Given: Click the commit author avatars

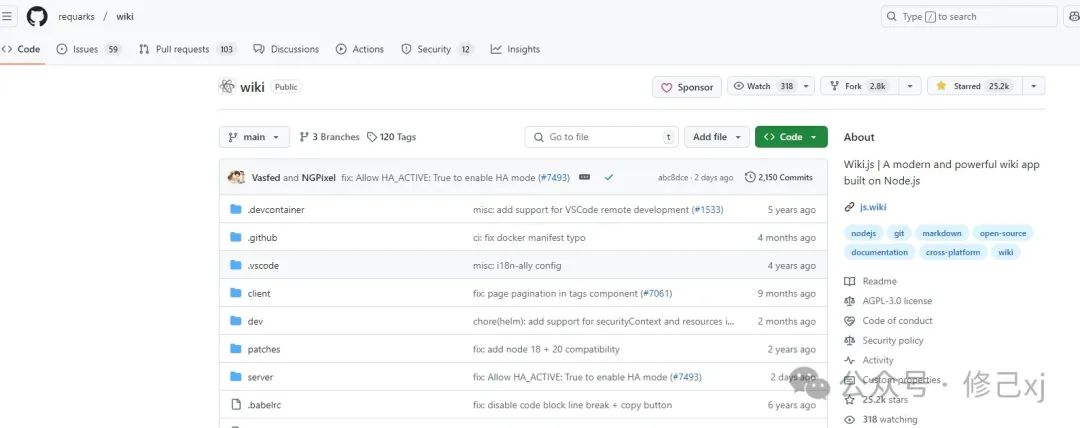Looking at the screenshot, I should [x=236, y=177].
